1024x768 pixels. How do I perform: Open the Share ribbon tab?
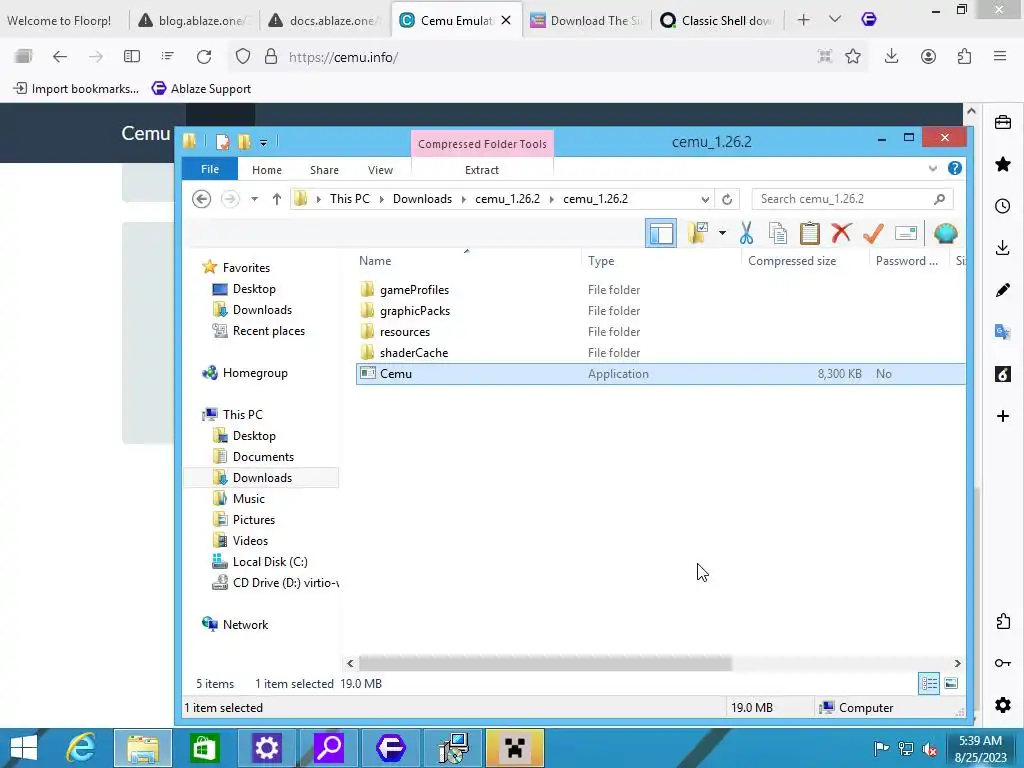tap(324, 170)
